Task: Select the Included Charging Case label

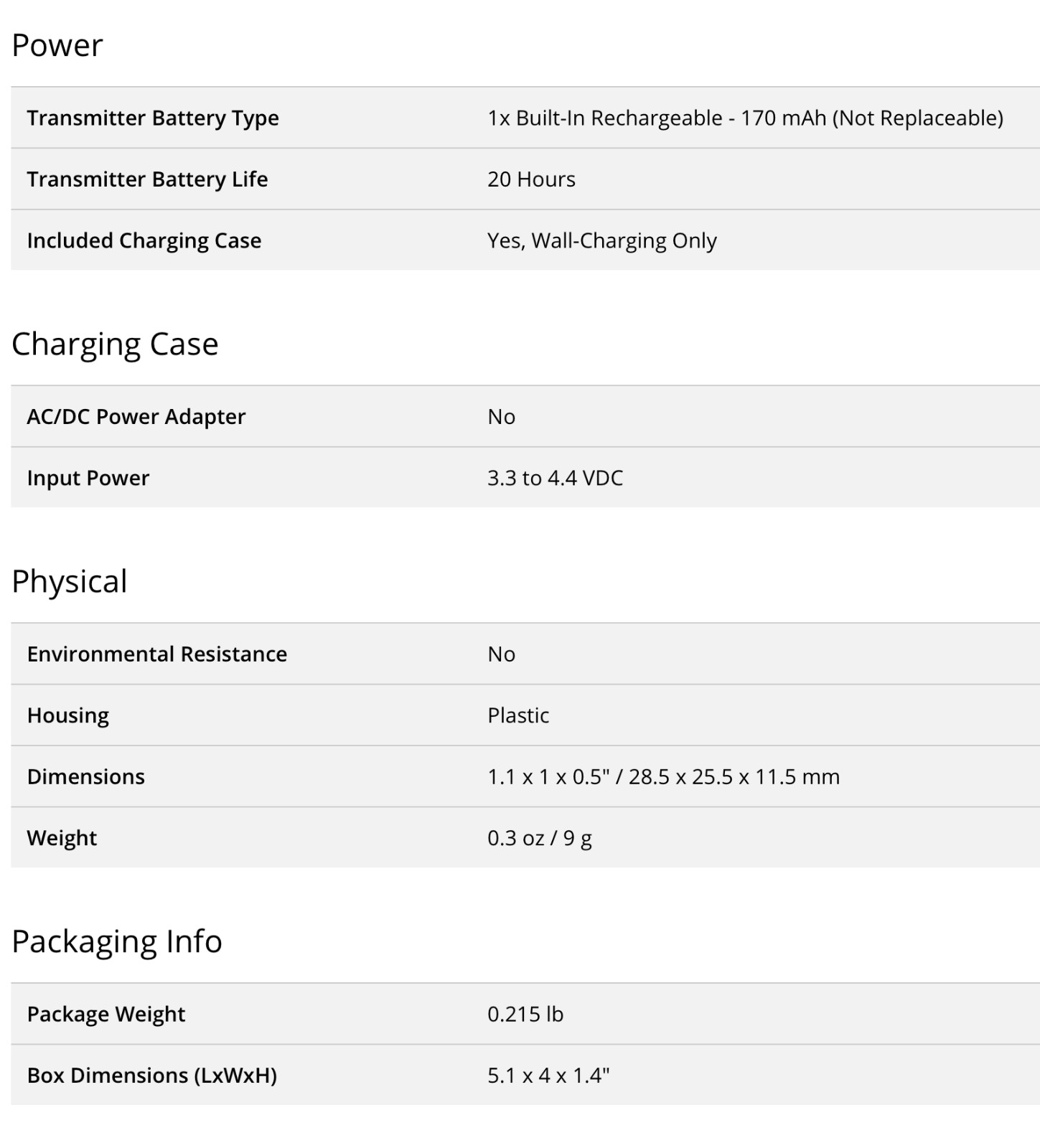Action: 144,240
